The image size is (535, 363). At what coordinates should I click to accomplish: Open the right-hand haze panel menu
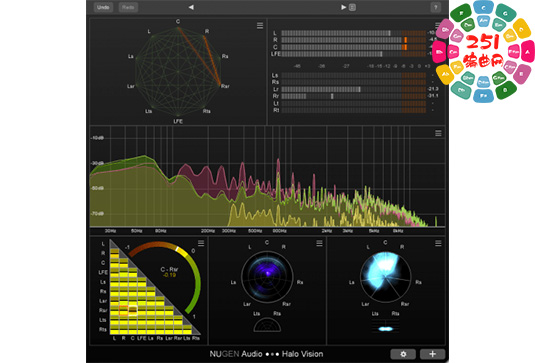(x=438, y=243)
